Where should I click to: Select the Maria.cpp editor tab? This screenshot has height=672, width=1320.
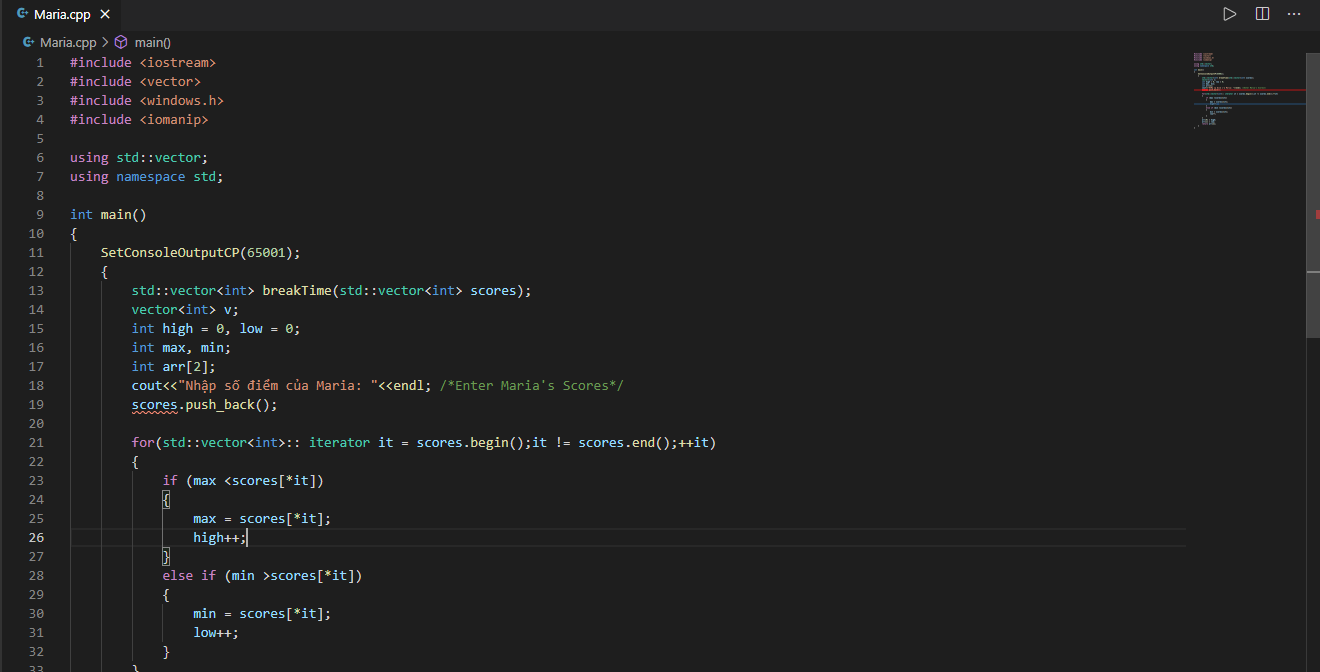62,14
